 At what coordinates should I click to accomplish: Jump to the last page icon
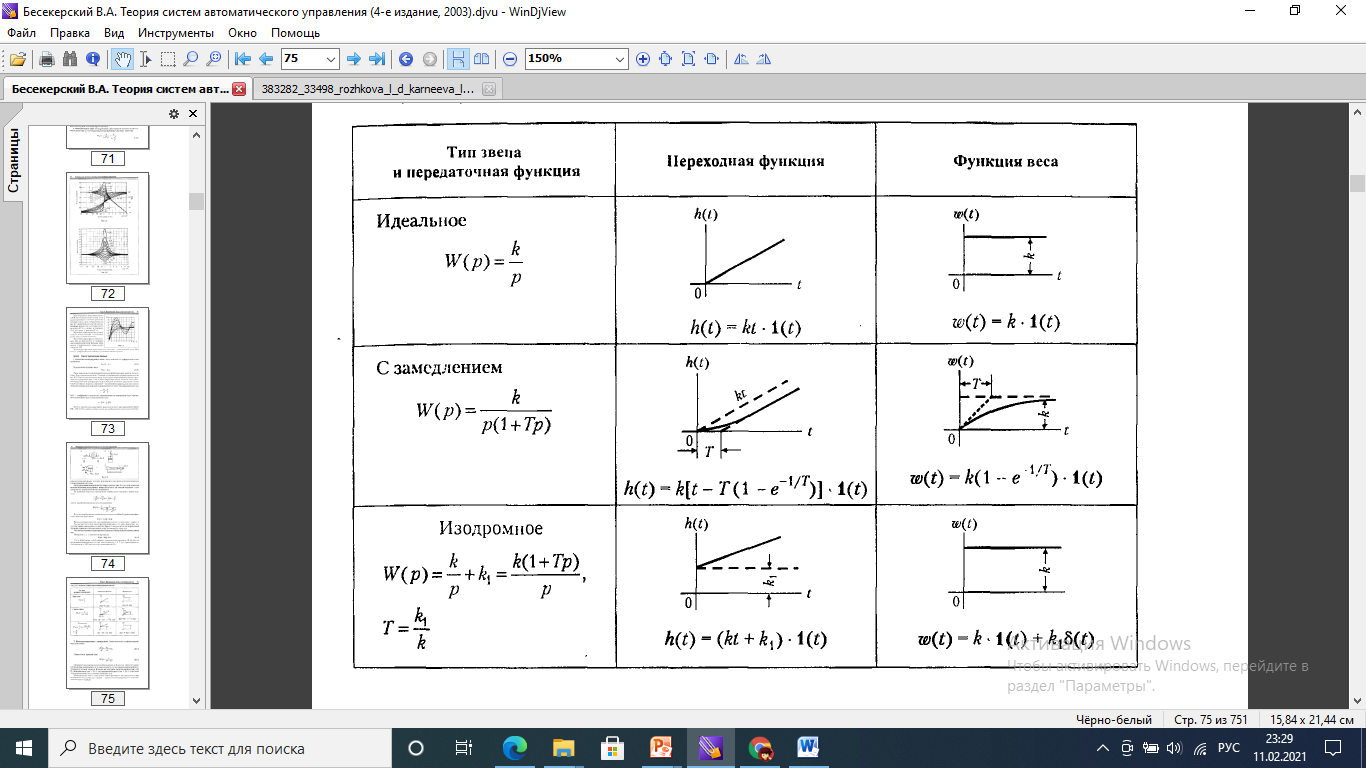377,59
